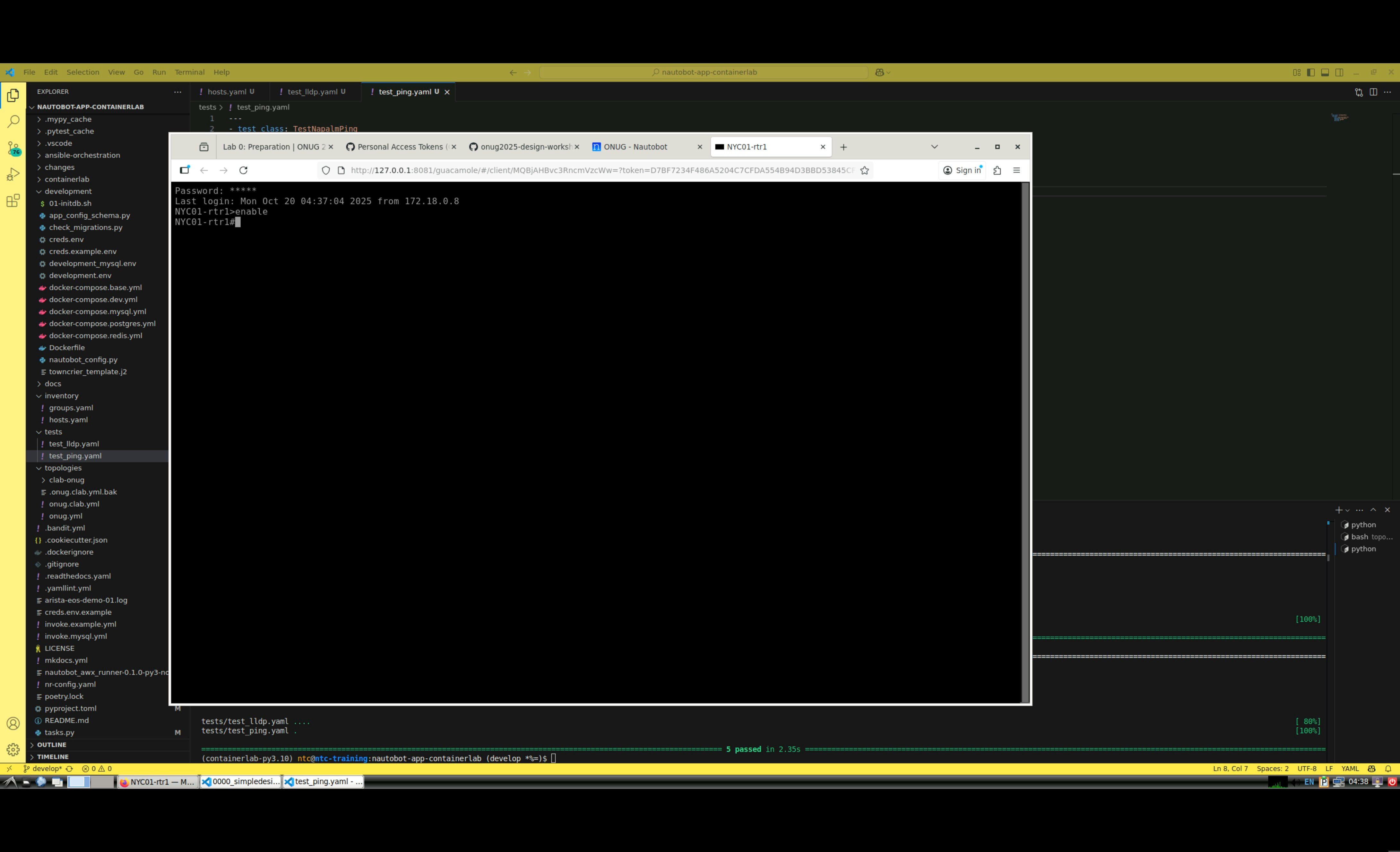Viewport: 1400px width, 852px height.
Task: Toggle the primary side bar layout icon
Action: point(1311,72)
